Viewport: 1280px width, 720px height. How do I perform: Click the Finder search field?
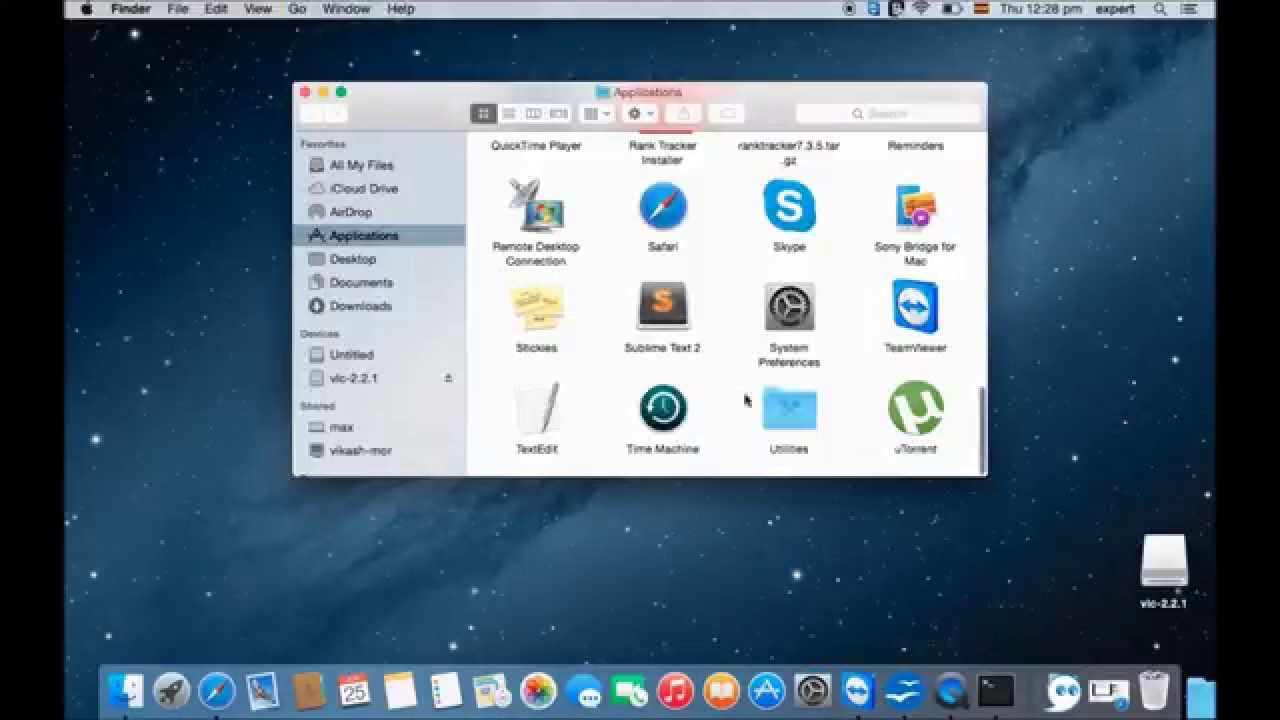pos(887,114)
